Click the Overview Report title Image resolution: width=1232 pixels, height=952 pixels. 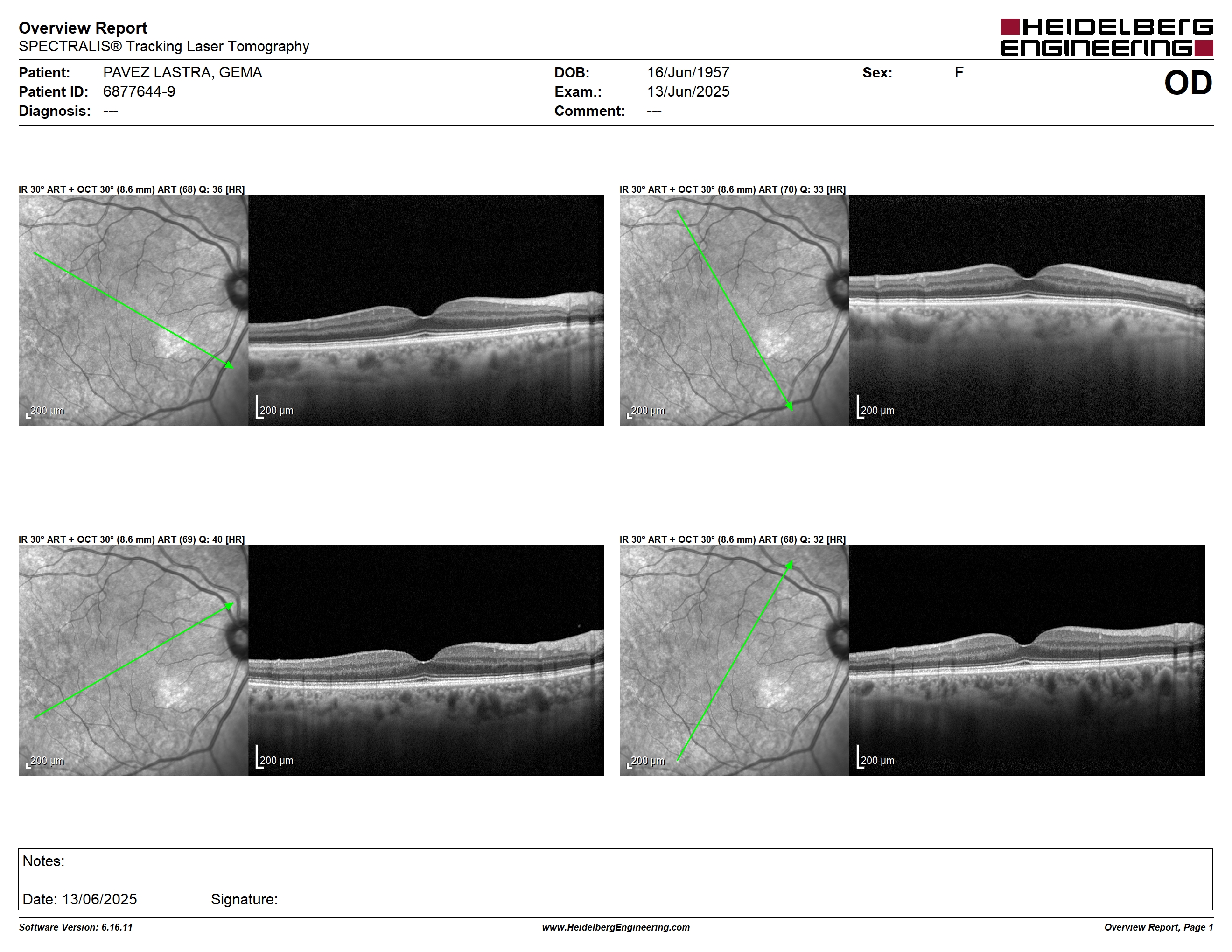pos(83,28)
